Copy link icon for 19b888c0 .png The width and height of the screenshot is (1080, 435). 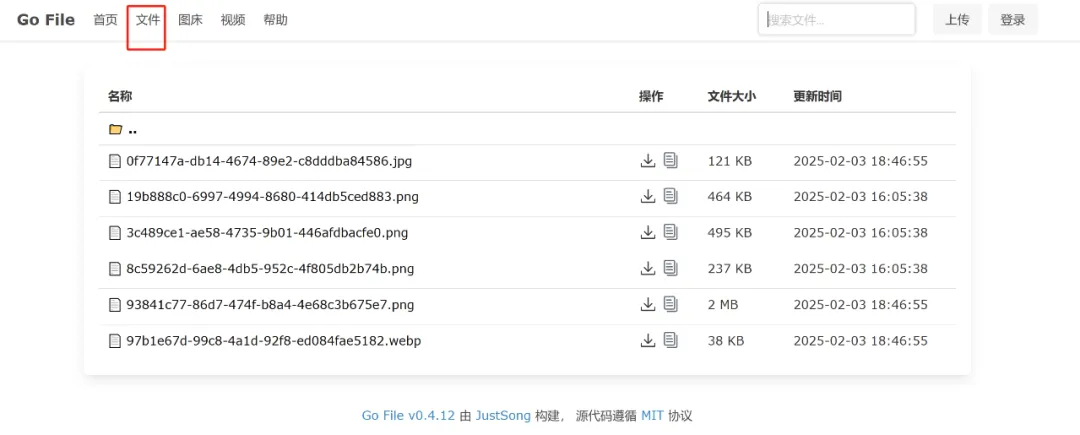[x=671, y=197]
